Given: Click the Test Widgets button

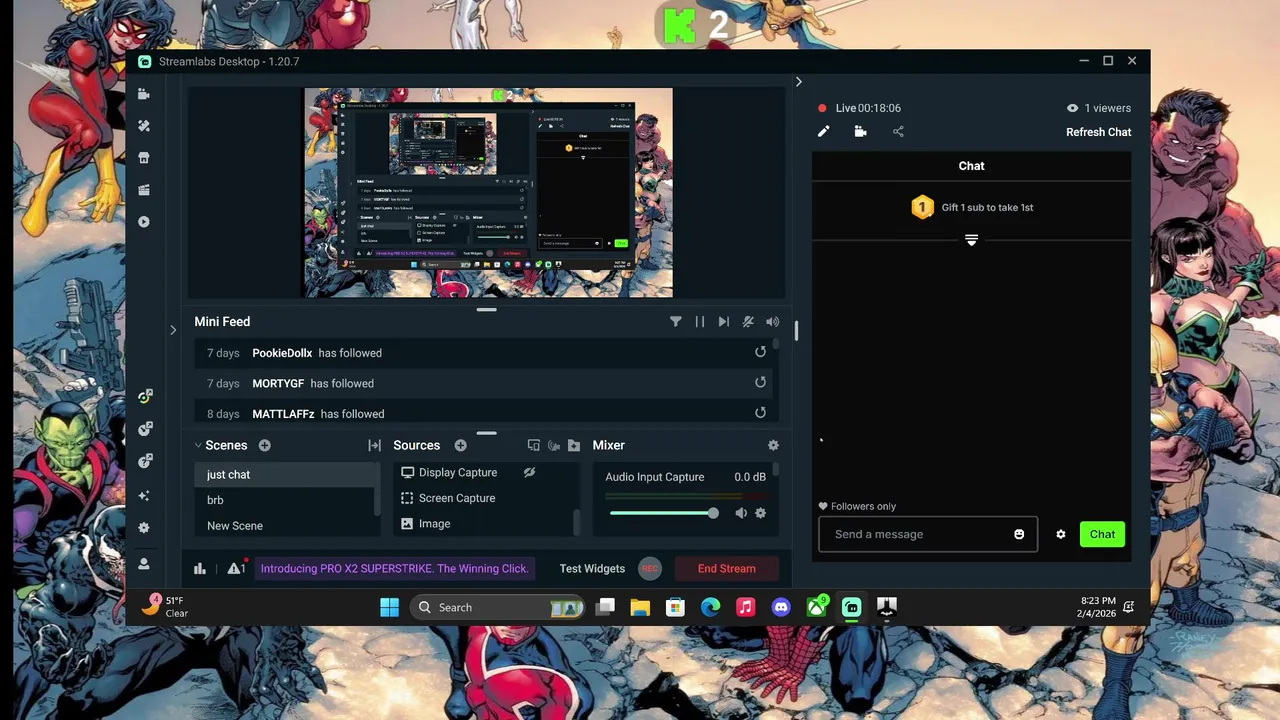Looking at the screenshot, I should coord(592,568).
